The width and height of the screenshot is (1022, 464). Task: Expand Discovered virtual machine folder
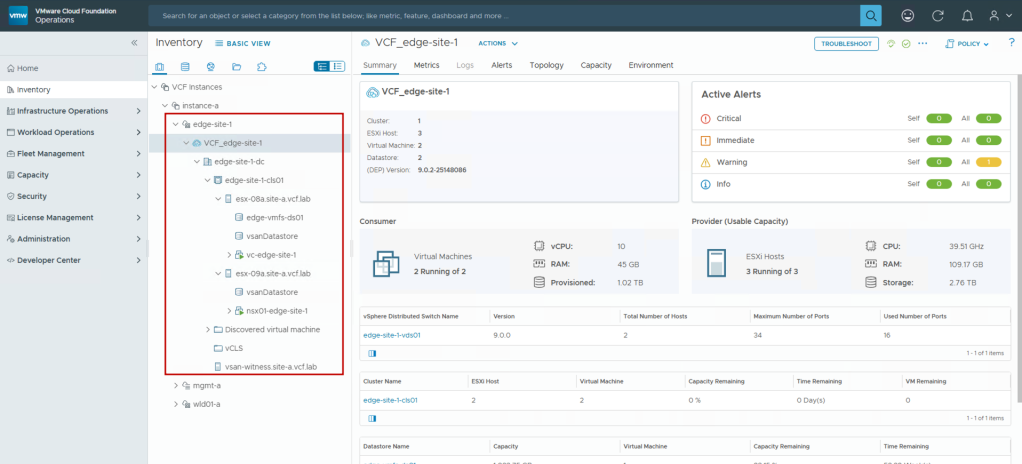208,330
